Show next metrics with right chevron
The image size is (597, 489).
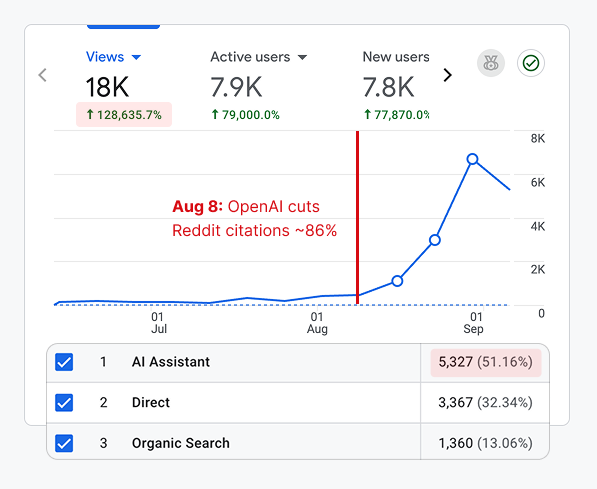pos(448,75)
